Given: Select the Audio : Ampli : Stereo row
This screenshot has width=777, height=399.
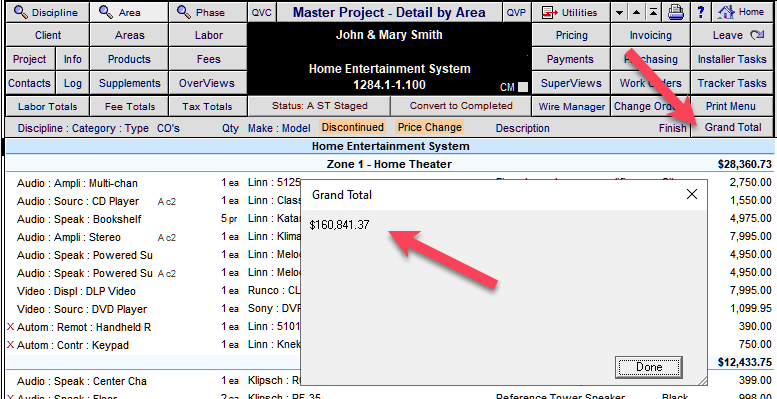Looking at the screenshot, I should point(388,237).
